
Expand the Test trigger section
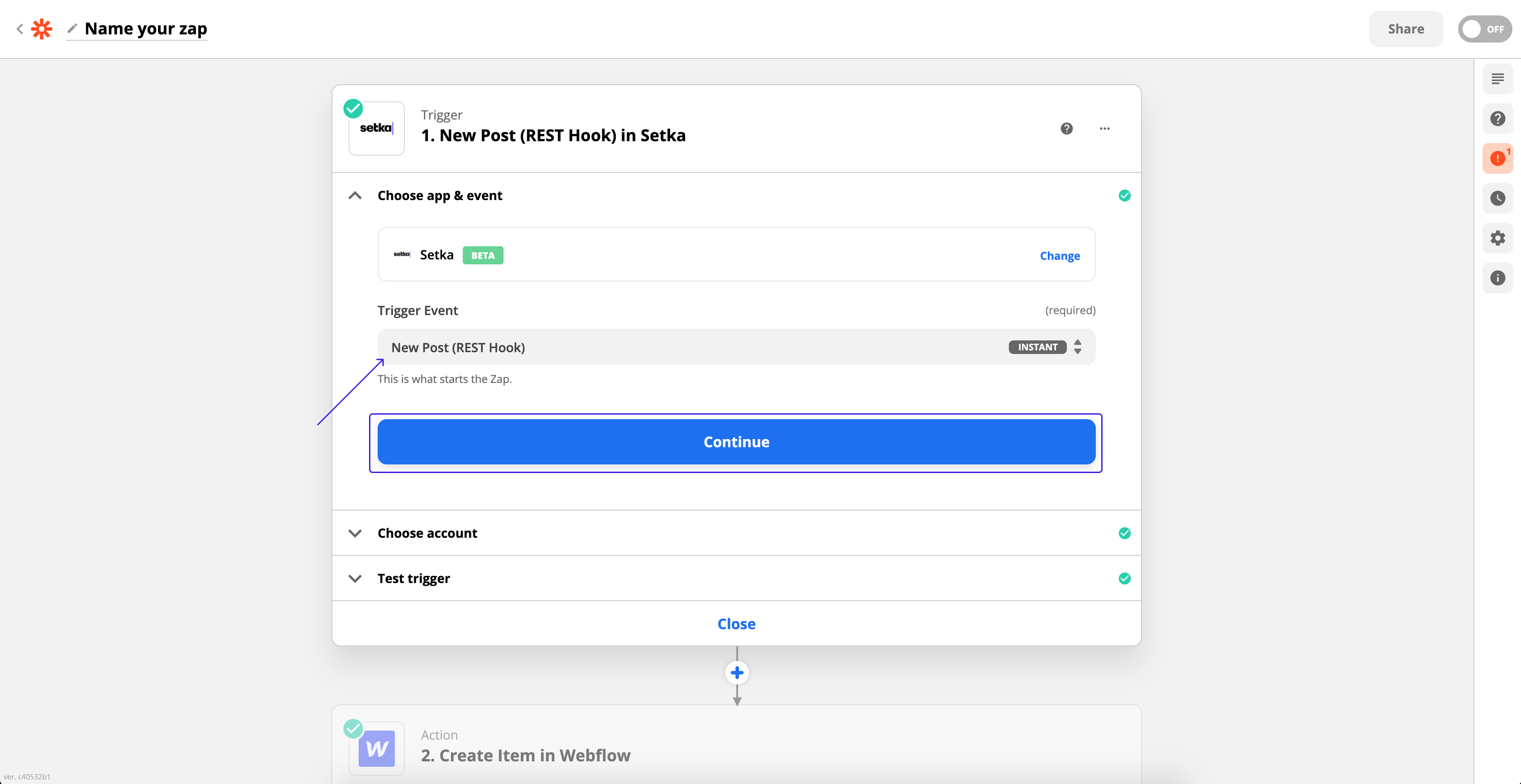tap(355, 578)
